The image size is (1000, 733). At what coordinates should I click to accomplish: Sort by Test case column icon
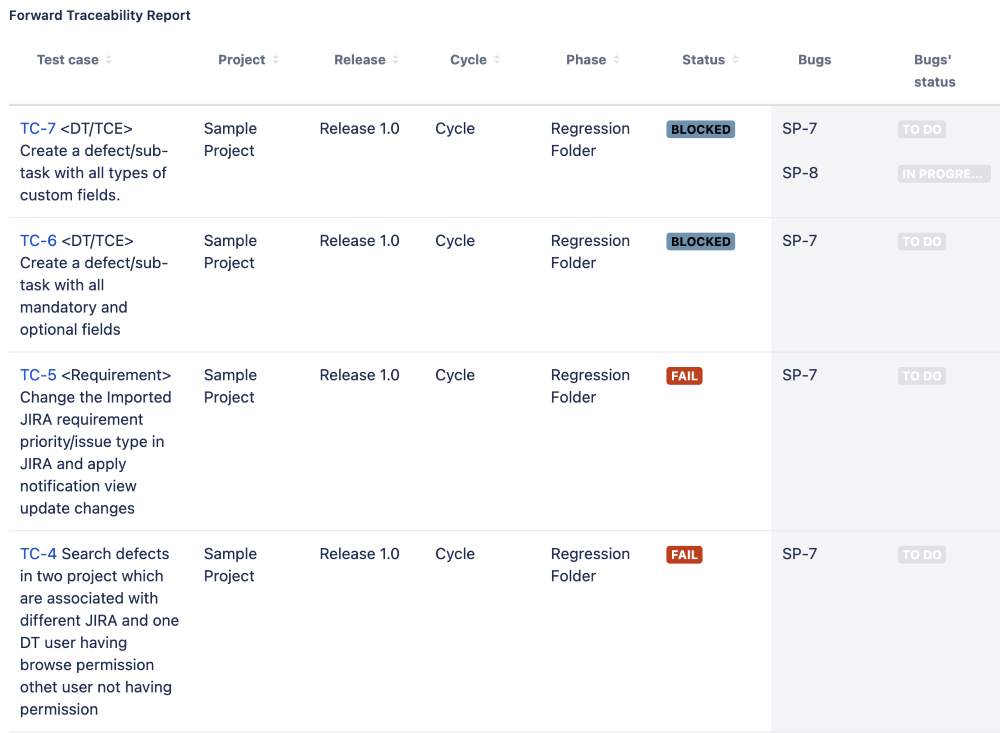pos(109,60)
